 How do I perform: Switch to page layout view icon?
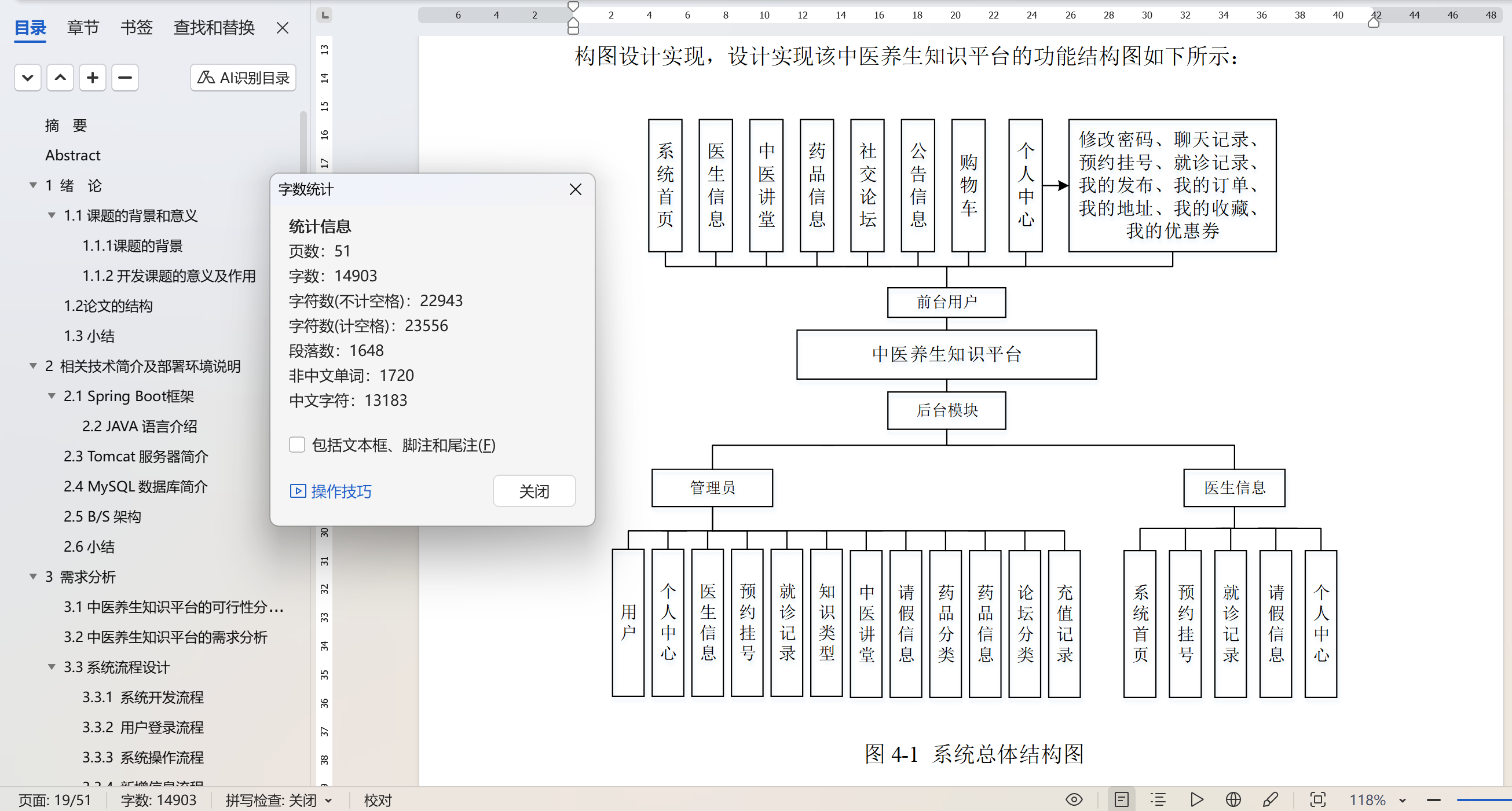1121,799
